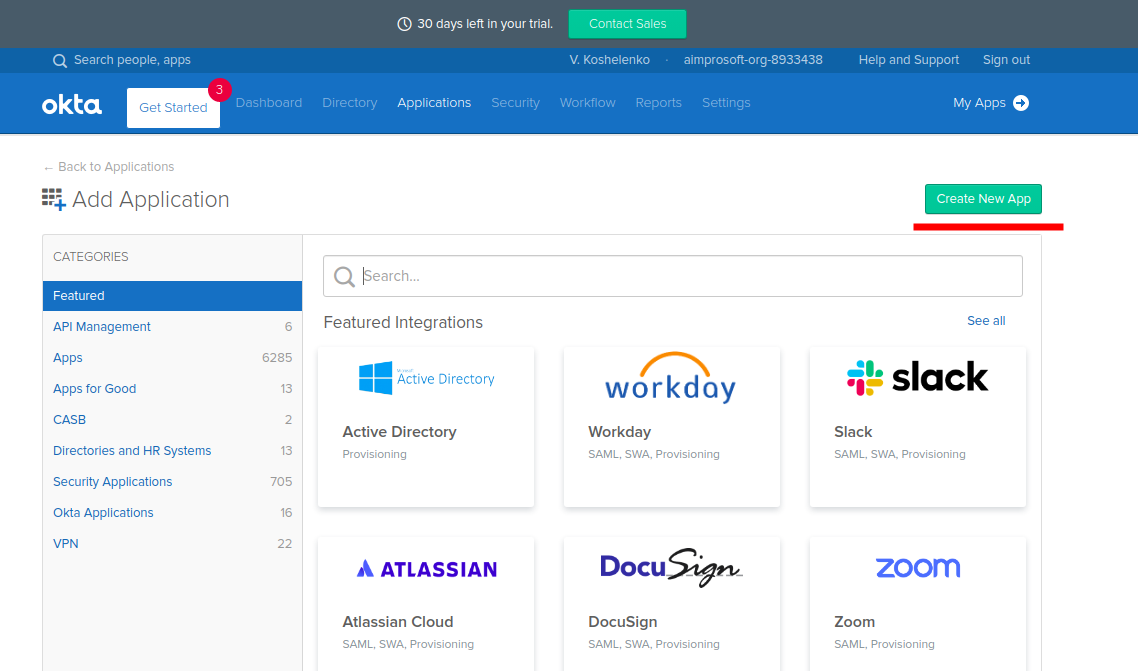
Task: Open the Applications menu
Action: [x=434, y=103]
